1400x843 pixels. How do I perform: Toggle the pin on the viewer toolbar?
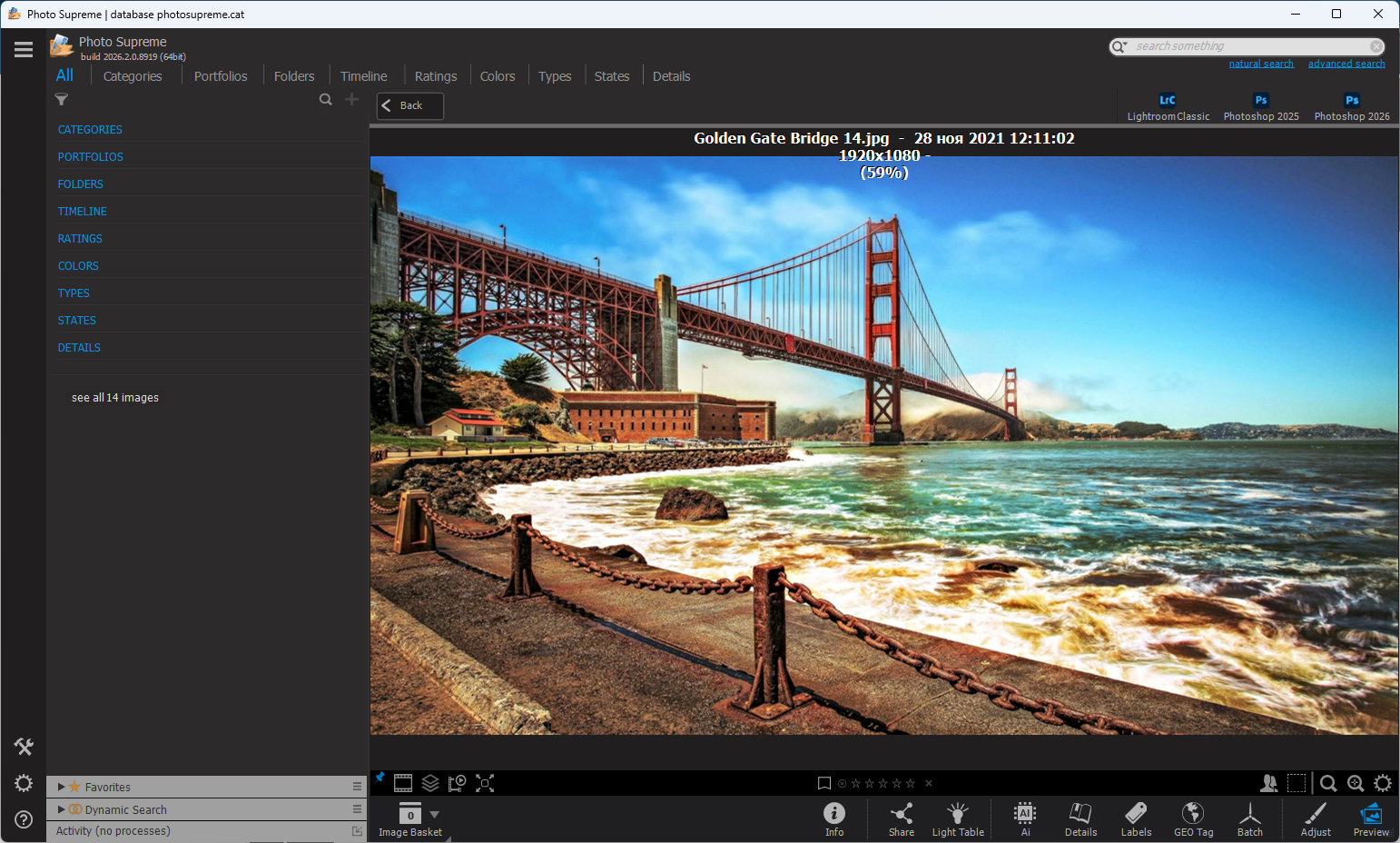click(380, 778)
